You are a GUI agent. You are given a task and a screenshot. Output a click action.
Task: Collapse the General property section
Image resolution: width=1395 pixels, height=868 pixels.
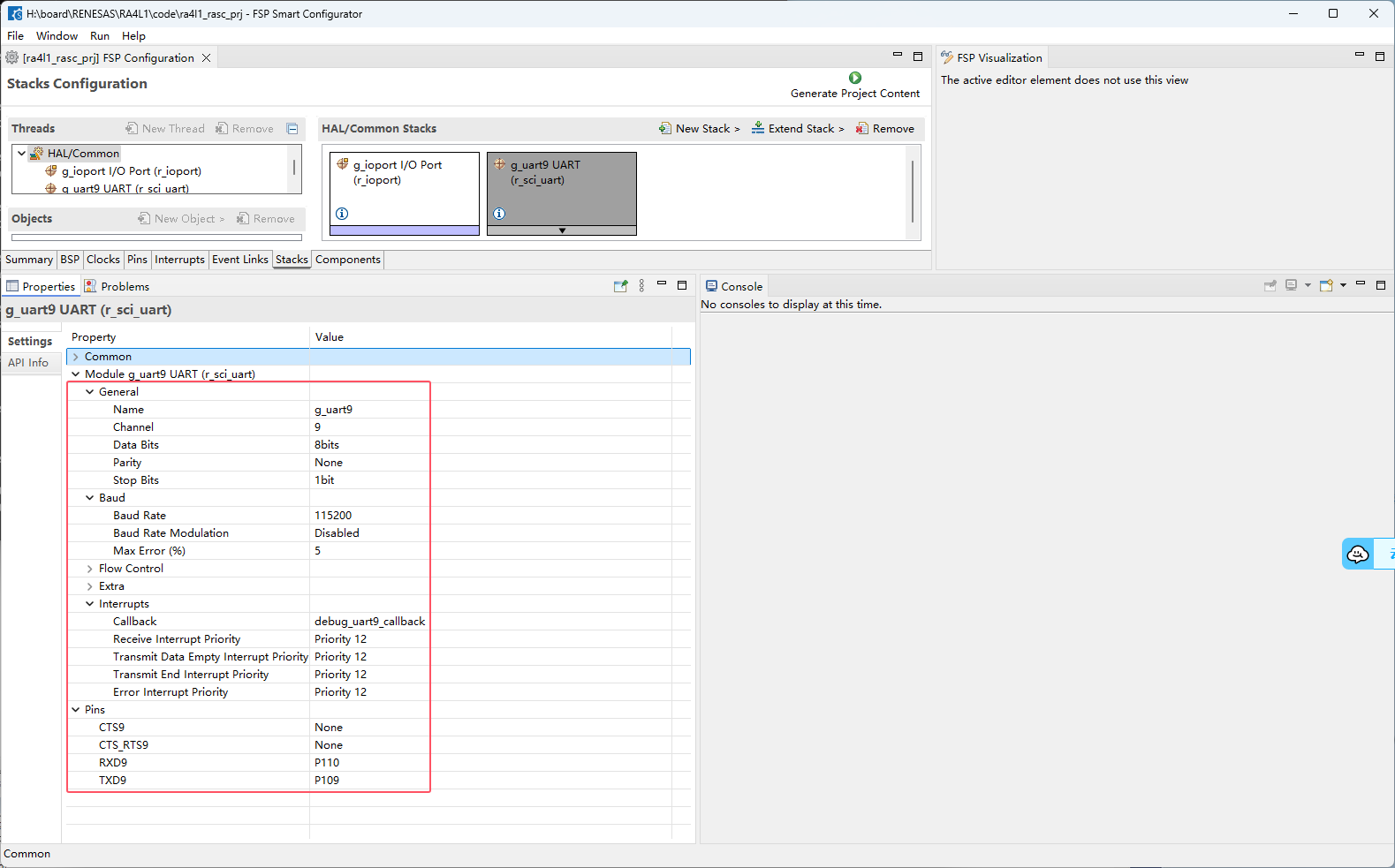pyautogui.click(x=90, y=392)
